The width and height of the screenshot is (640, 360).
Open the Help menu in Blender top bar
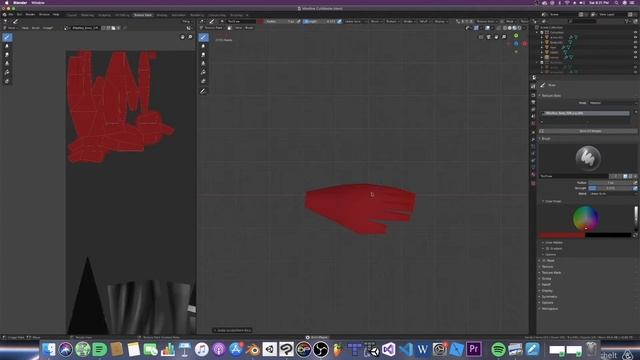(x=56, y=15)
